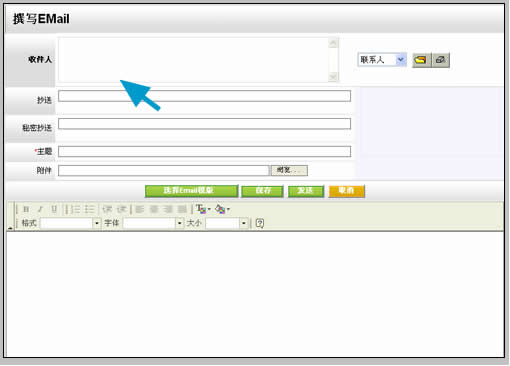Click the attachment browse button
This screenshot has height=366, width=510.
point(289,170)
